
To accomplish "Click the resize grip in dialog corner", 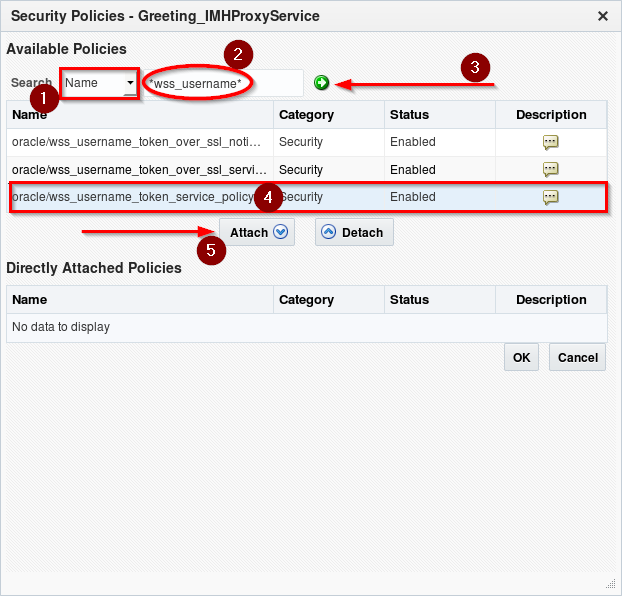I will [610, 585].
